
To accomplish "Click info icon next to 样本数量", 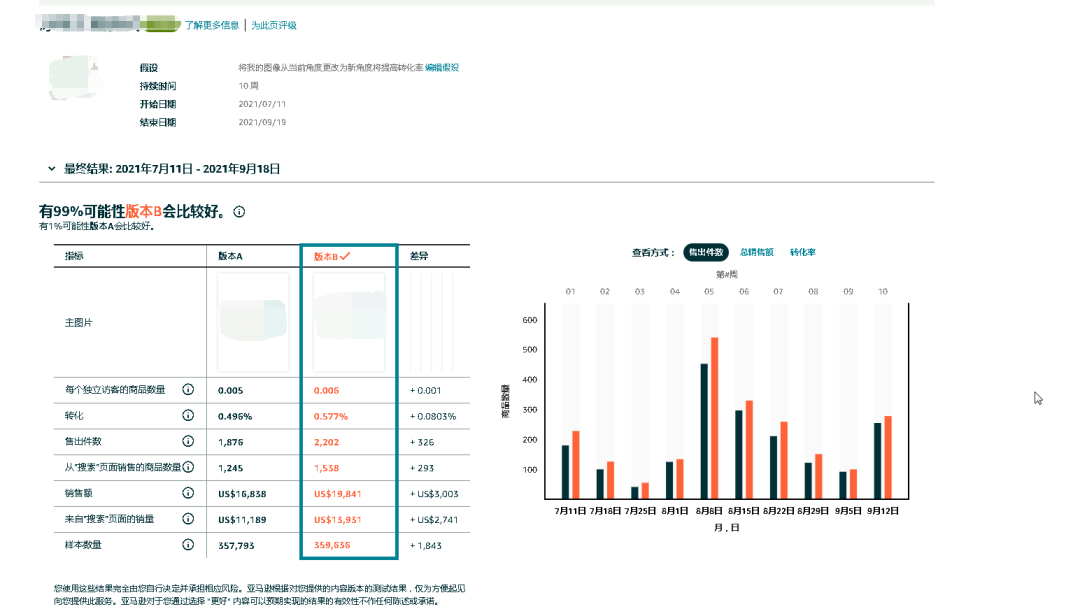I will coord(188,545).
